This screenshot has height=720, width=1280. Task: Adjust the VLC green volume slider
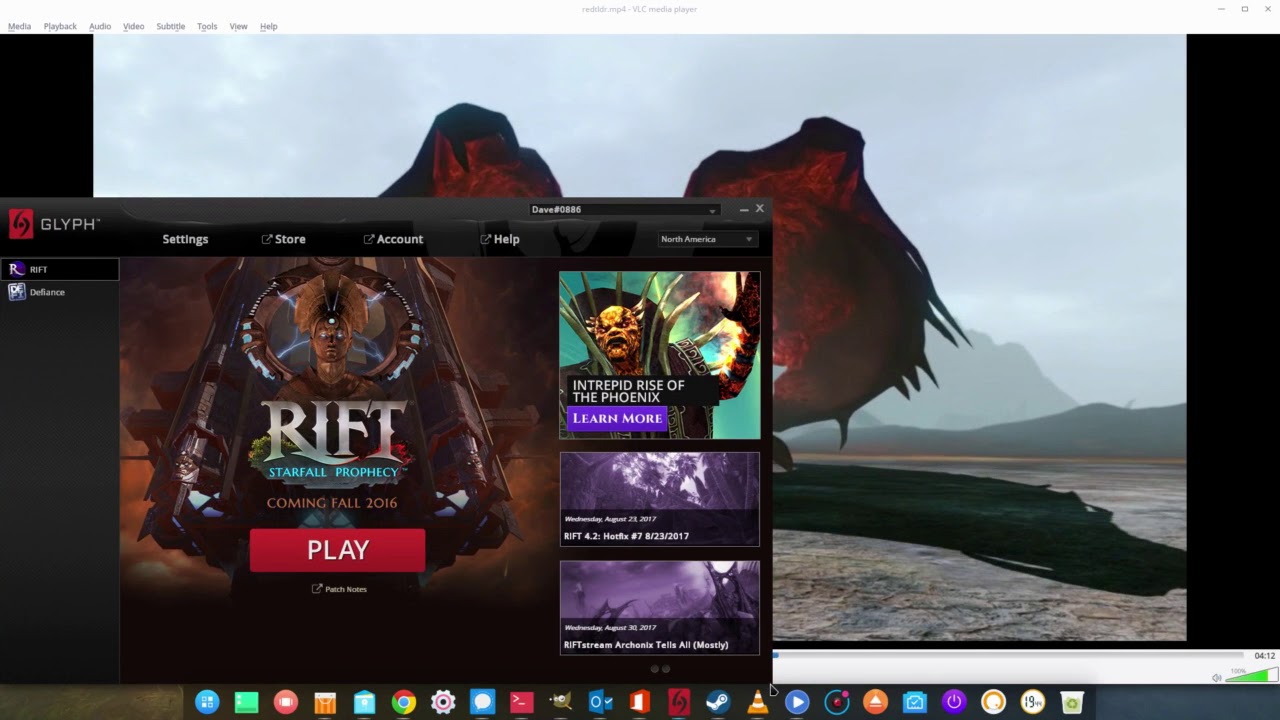[1250, 676]
